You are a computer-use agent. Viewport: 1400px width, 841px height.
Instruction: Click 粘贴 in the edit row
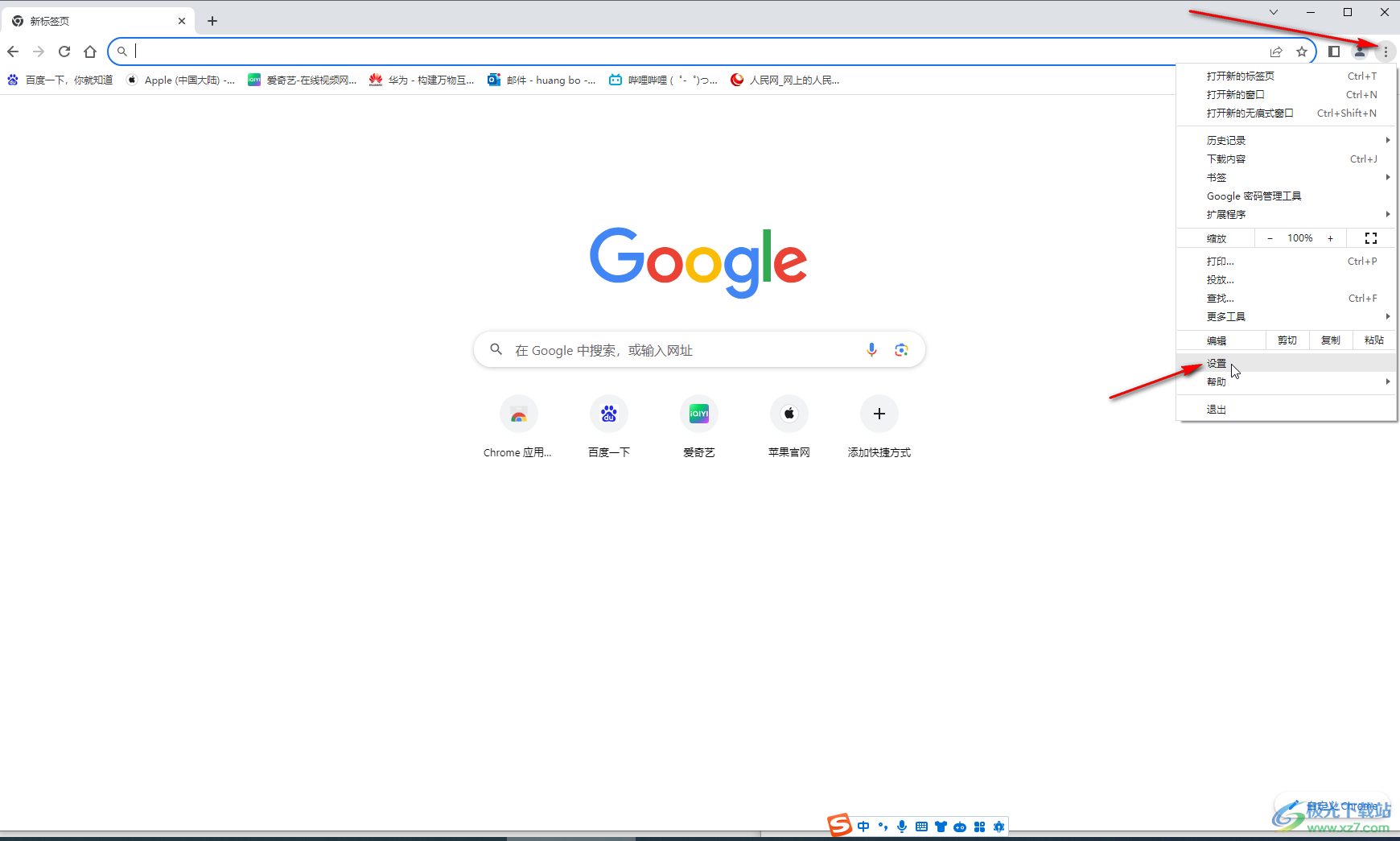(1374, 340)
